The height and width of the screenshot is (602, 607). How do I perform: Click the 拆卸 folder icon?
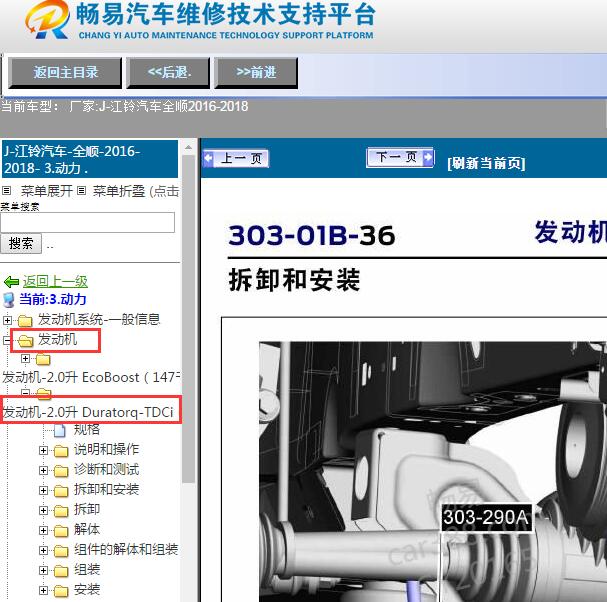click(x=61, y=511)
